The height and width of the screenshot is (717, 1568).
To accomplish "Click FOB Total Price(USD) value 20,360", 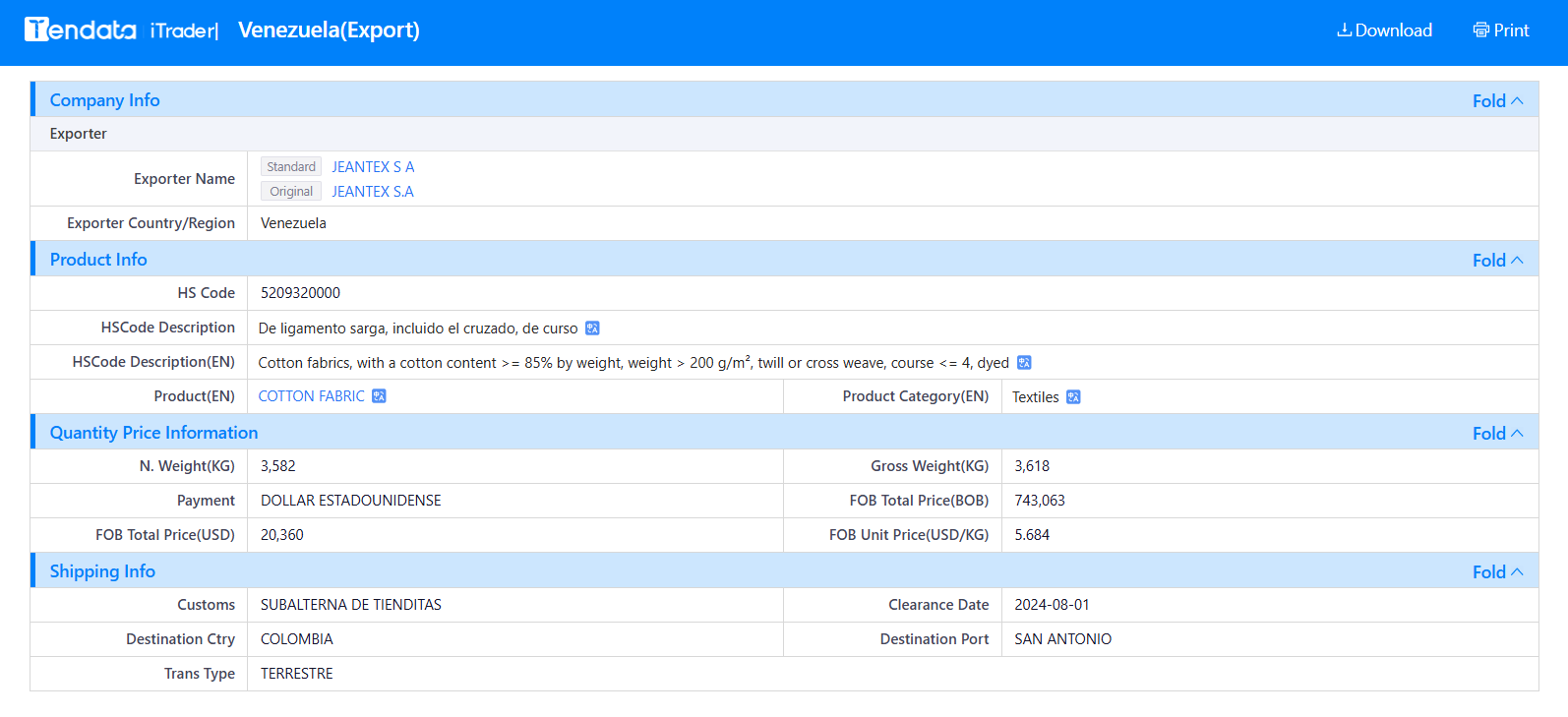I will click(281, 535).
